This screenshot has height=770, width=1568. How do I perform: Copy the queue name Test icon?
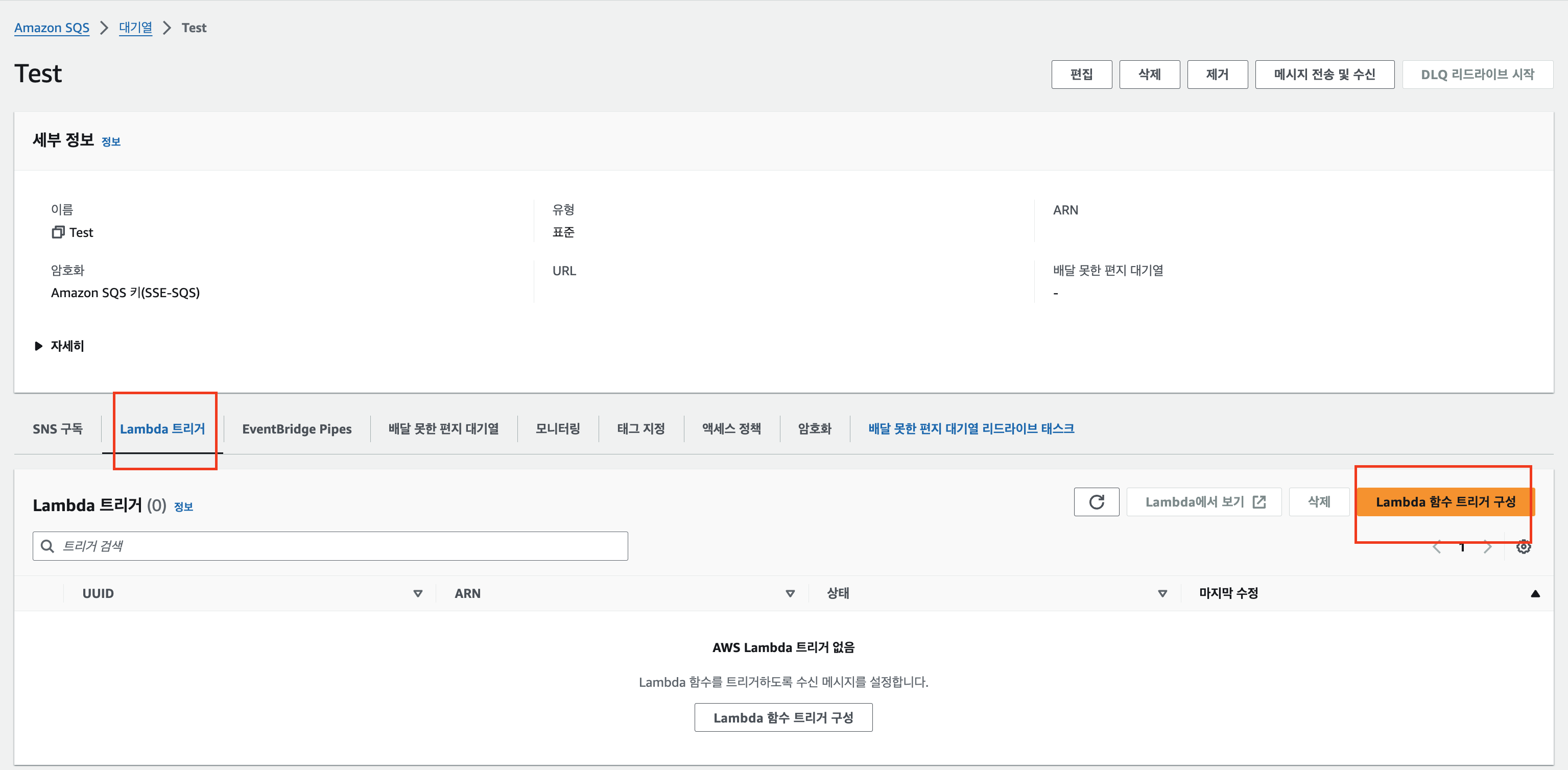coord(58,232)
